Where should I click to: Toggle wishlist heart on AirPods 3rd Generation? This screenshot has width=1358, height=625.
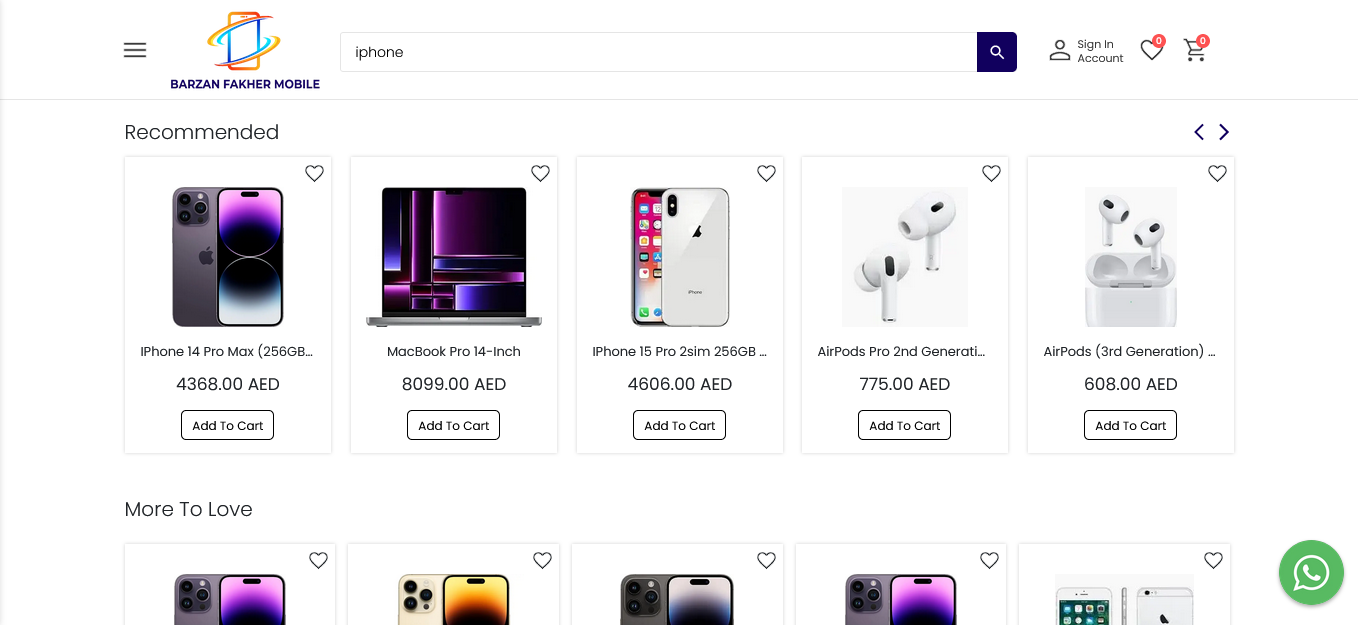pos(1217,173)
